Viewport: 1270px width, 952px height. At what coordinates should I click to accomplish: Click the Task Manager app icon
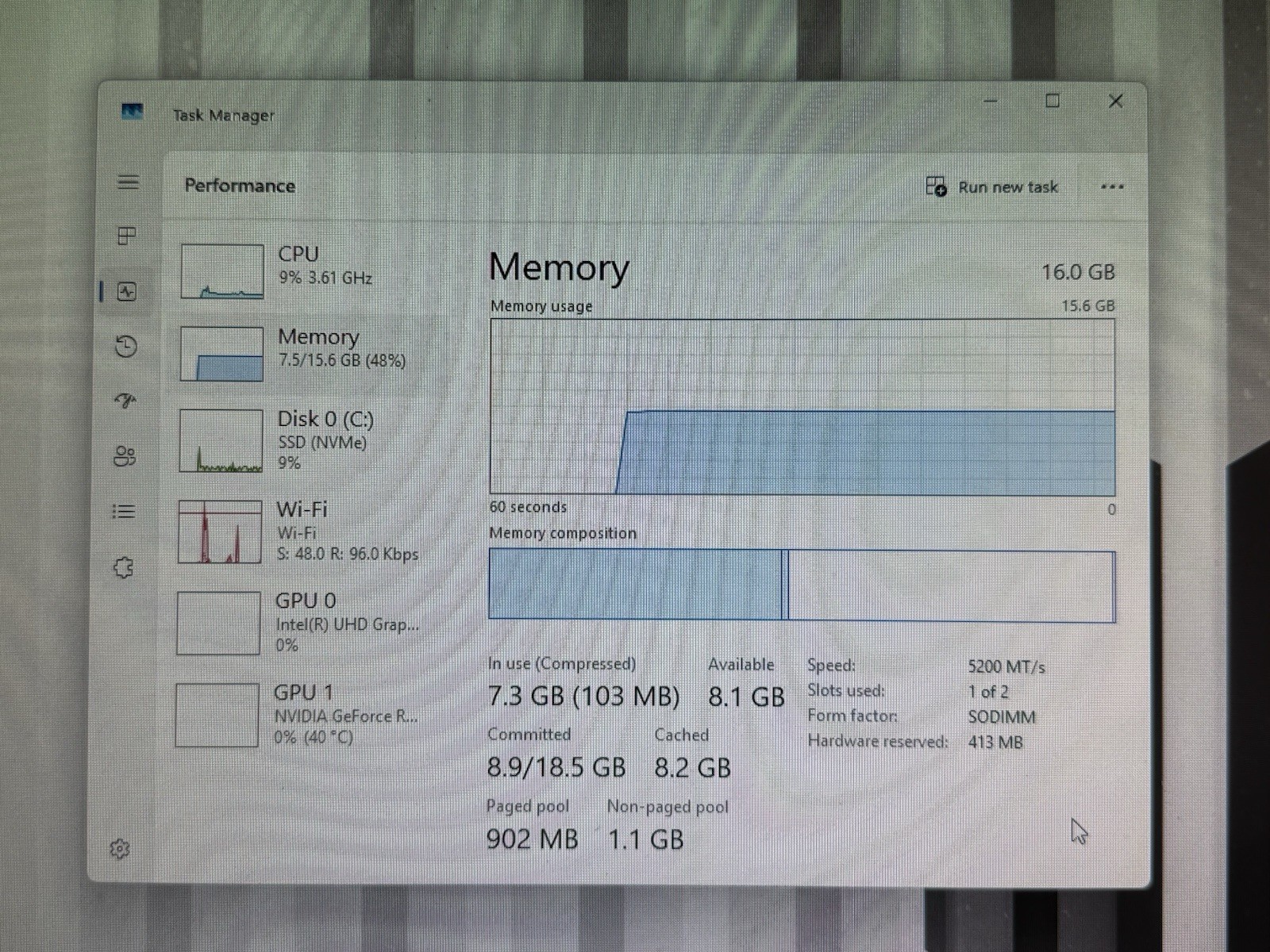coord(133,111)
